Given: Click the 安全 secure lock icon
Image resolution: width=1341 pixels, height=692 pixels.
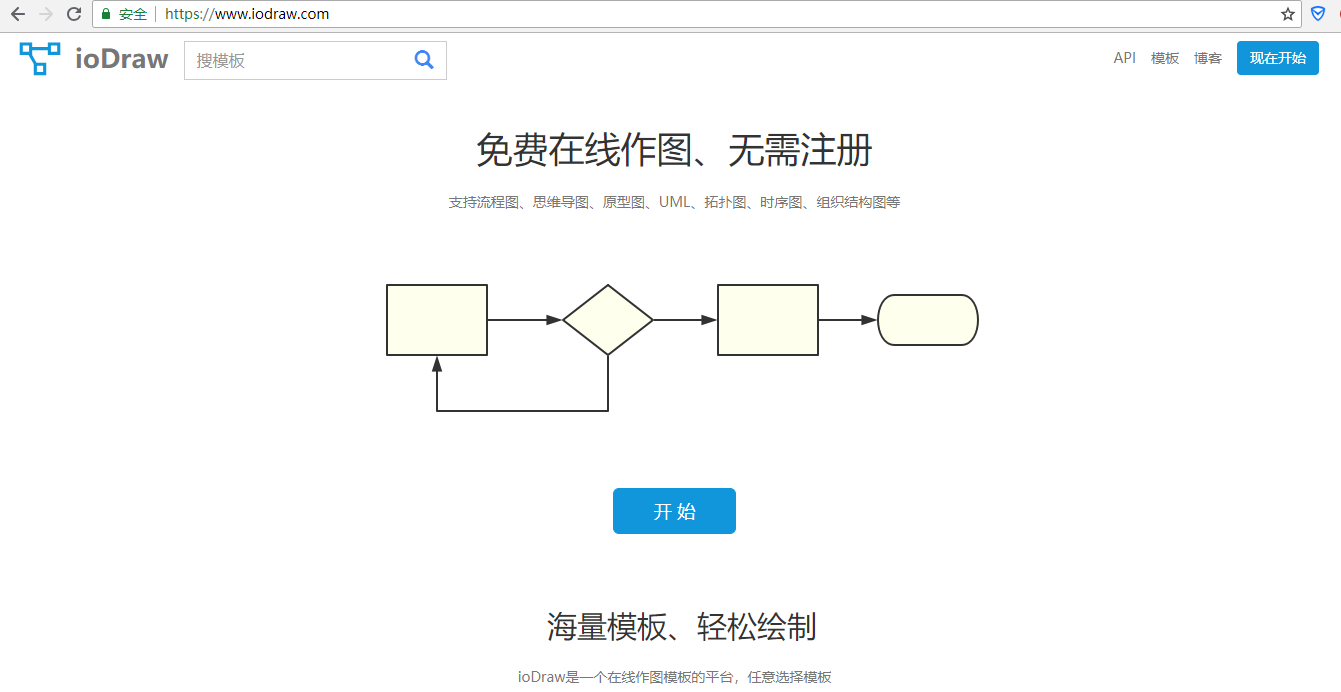Looking at the screenshot, I should (x=105, y=14).
